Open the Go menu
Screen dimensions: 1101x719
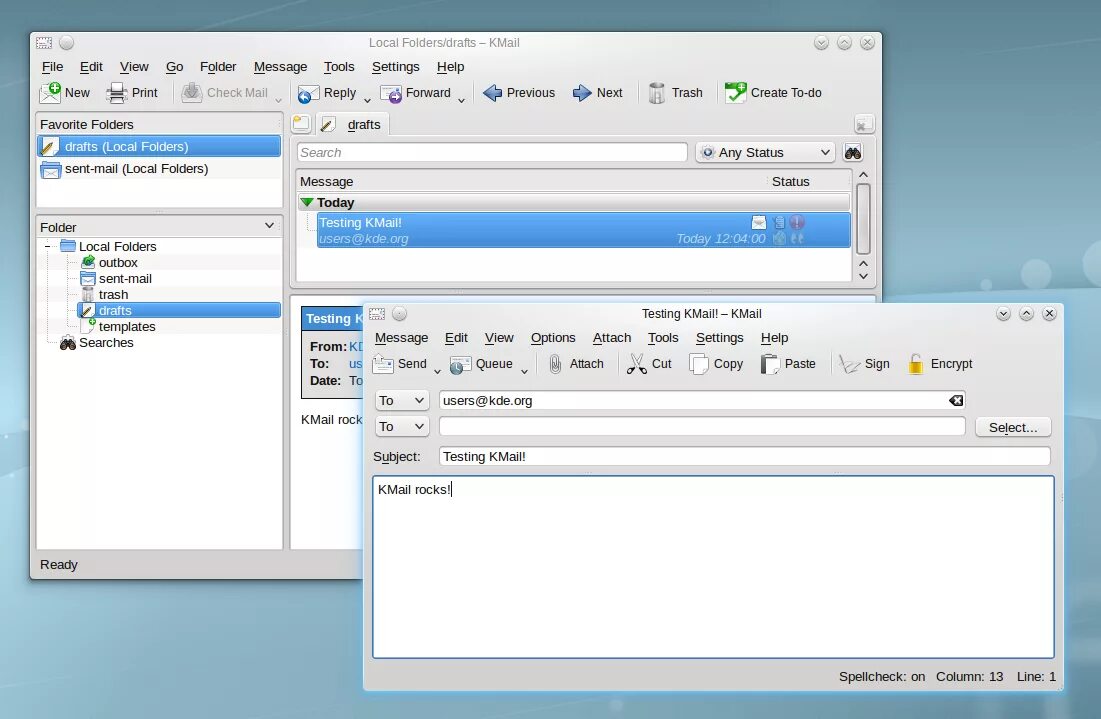click(x=174, y=67)
